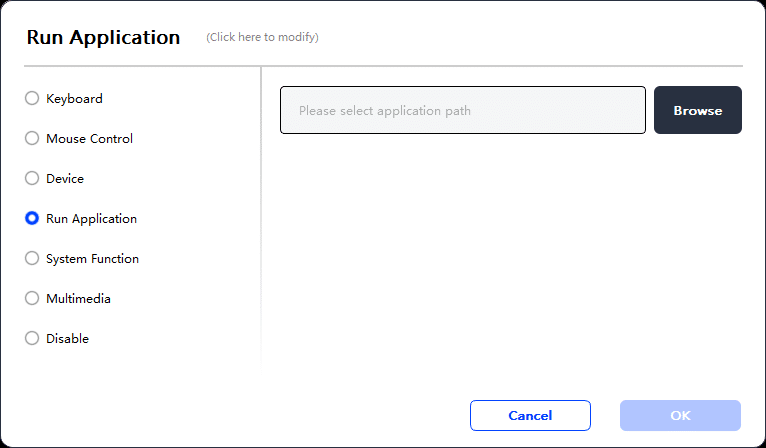766x448 pixels.
Task: Confirm with the OK button
Action: point(680,416)
